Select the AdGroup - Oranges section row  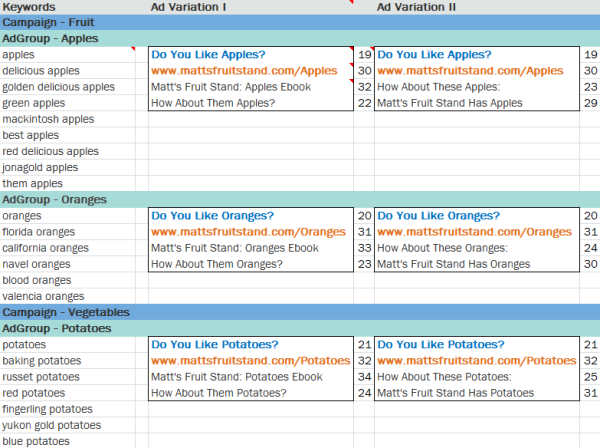coord(57,199)
